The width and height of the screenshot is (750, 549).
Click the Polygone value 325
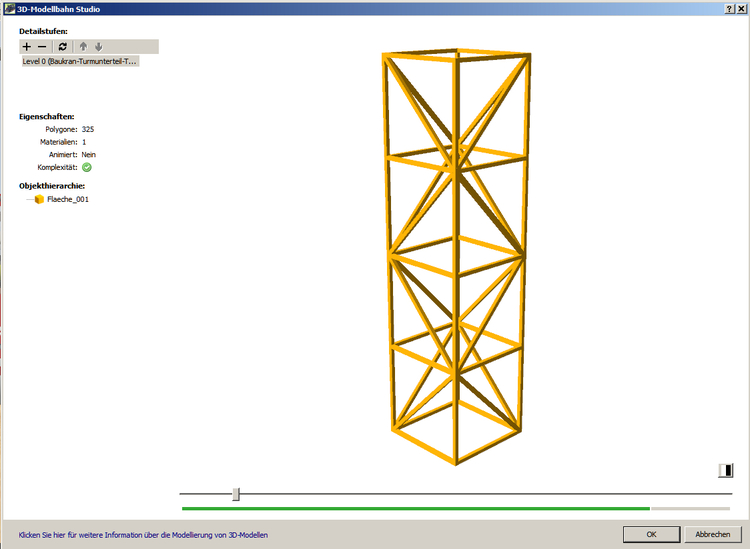point(88,129)
